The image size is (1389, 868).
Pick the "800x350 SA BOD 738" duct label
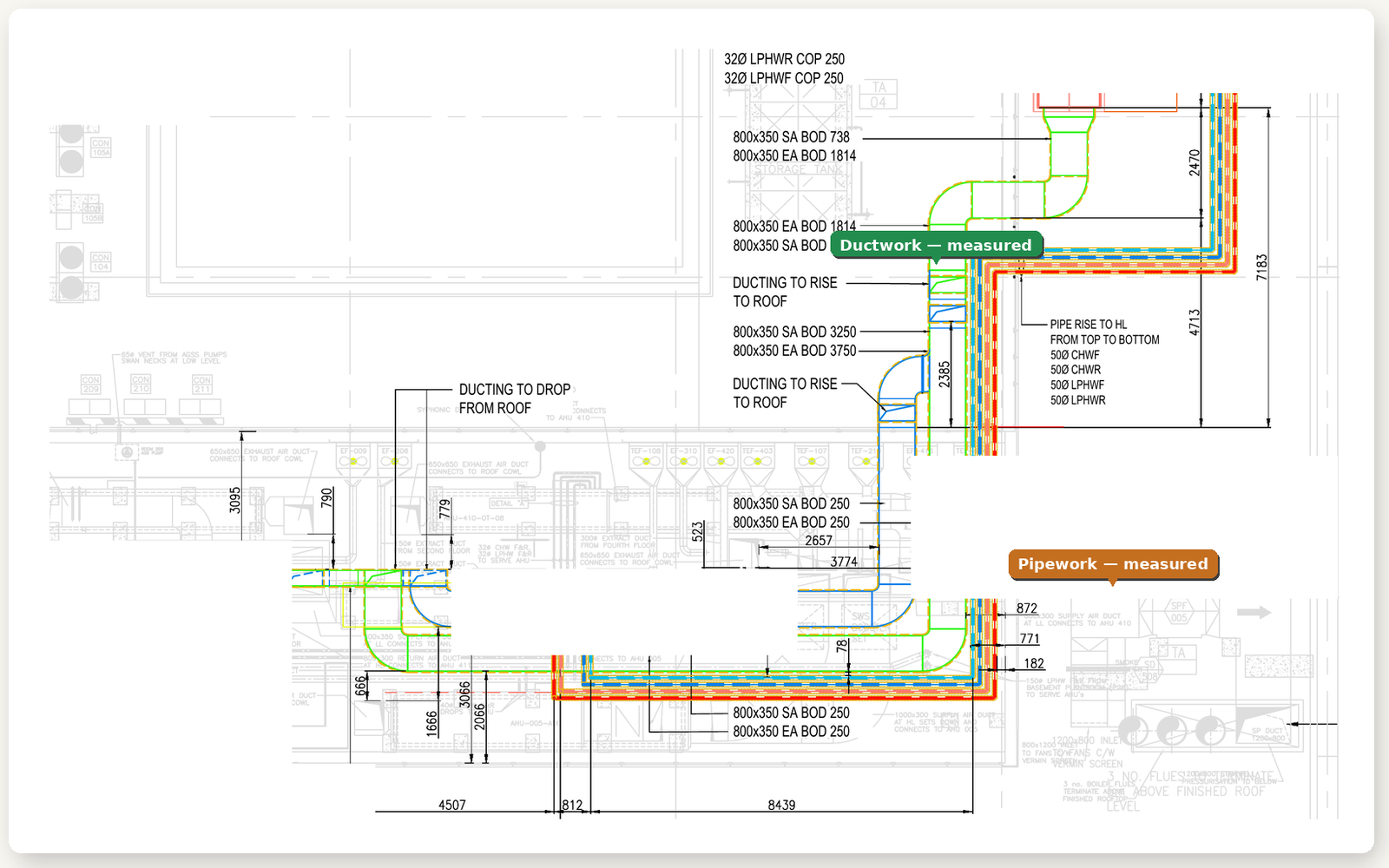point(791,137)
